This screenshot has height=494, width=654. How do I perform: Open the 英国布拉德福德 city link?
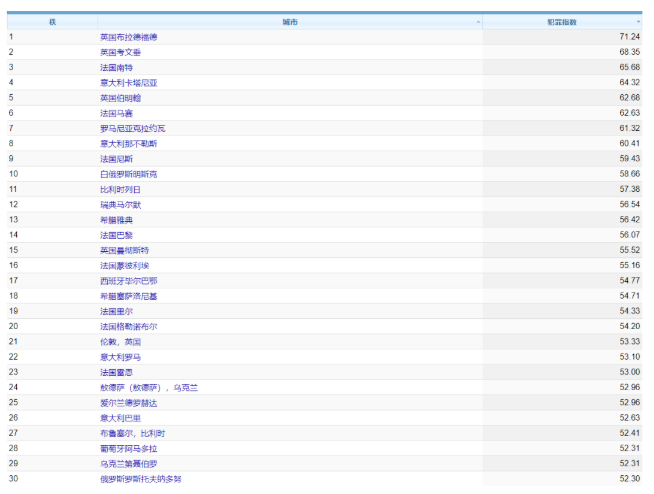[128, 37]
